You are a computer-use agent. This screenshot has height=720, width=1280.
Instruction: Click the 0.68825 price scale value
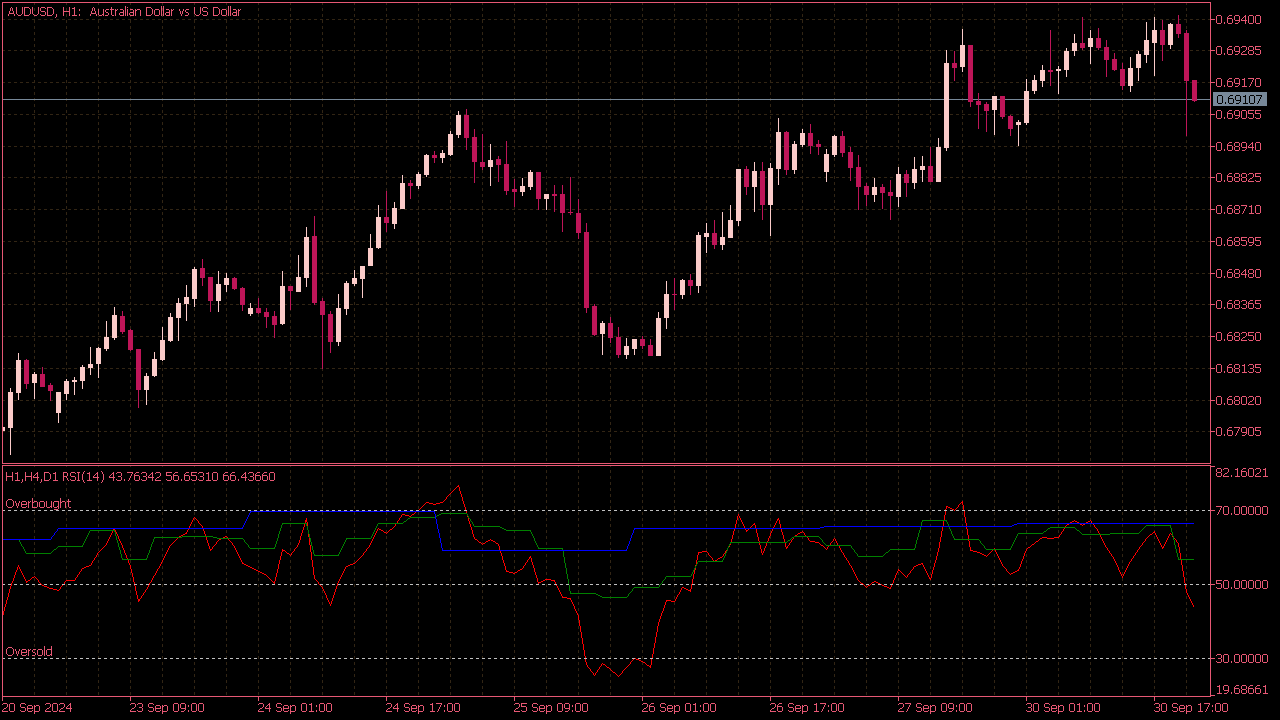(x=1239, y=178)
